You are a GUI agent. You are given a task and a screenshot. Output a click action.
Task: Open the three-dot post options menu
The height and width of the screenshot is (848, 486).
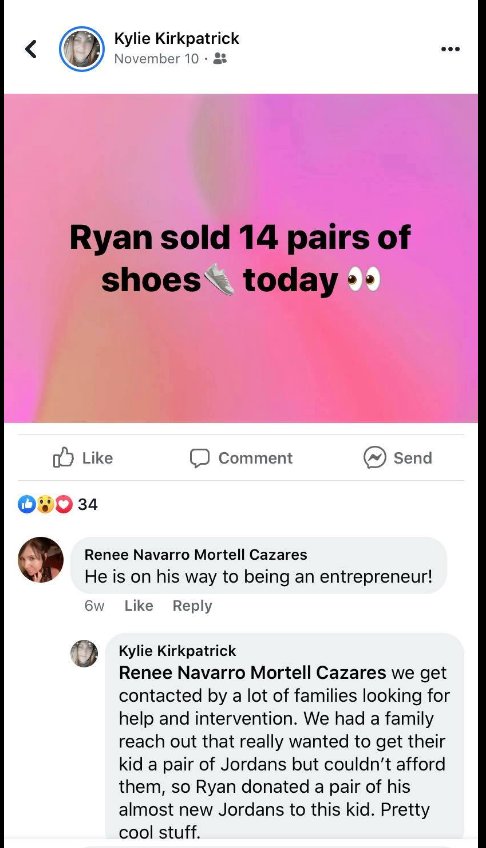pyautogui.click(x=450, y=49)
